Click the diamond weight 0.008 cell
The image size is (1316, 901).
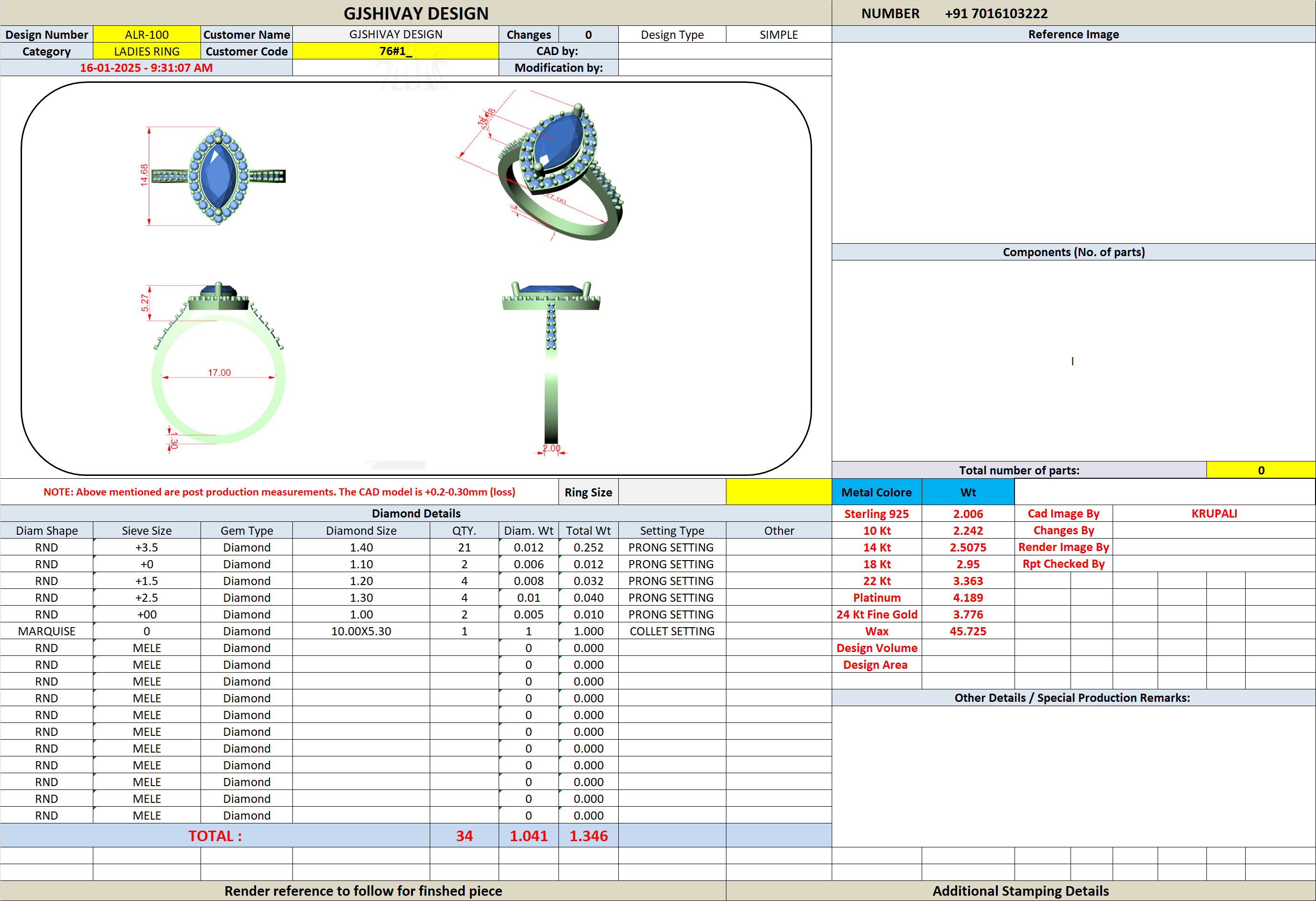(528, 581)
